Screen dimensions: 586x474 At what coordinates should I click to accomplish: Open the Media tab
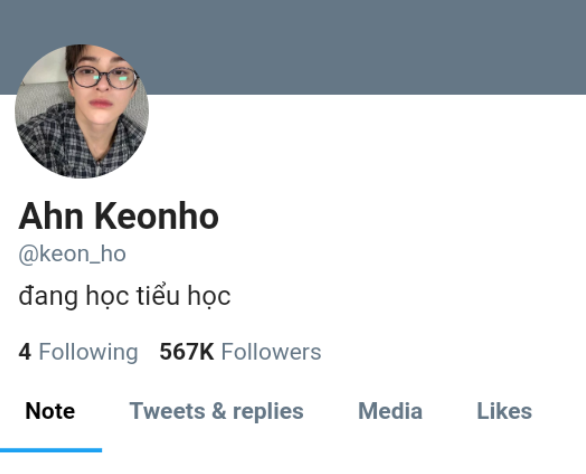click(390, 411)
